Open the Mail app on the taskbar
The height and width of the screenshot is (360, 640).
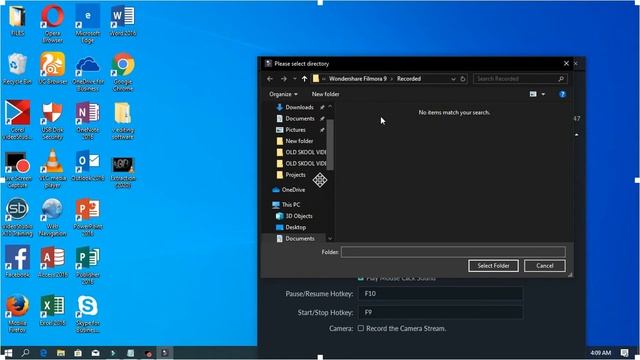(x=96, y=353)
